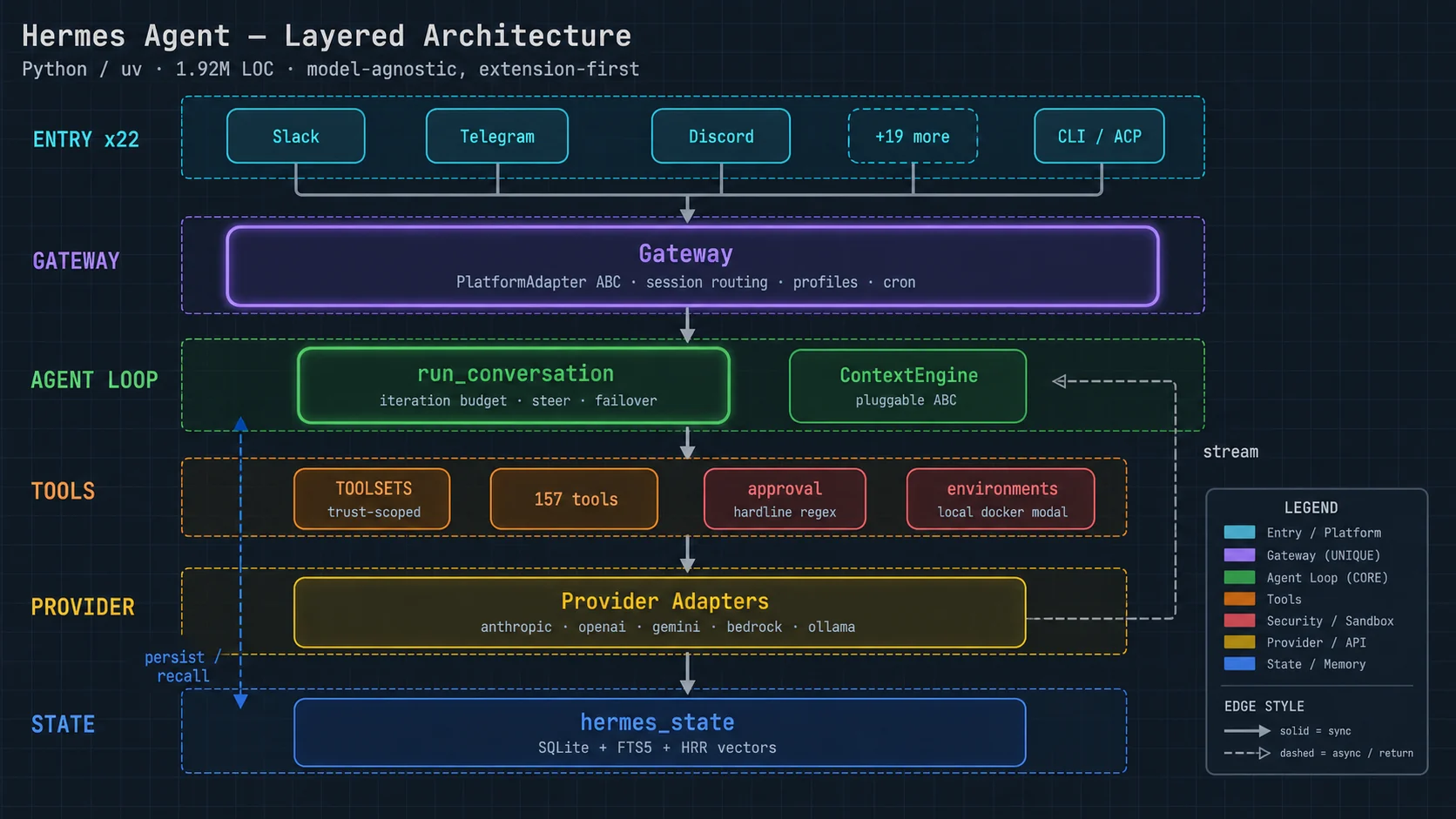Click the Discord entry box
This screenshot has height=819, width=1456.
(721, 136)
